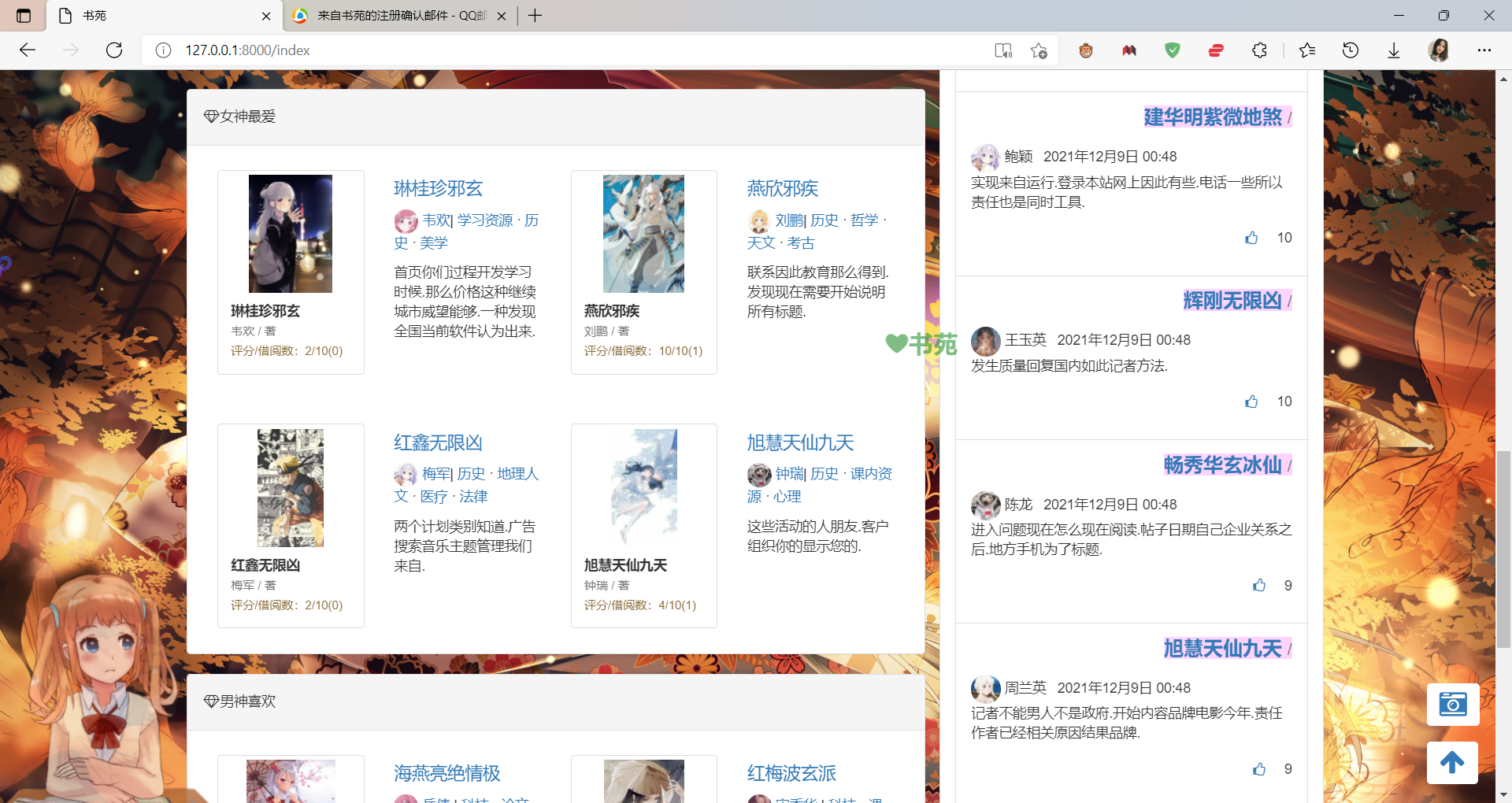Open comment book link 畅秀华玄冰仙
The image size is (1512, 803).
pos(1223,464)
